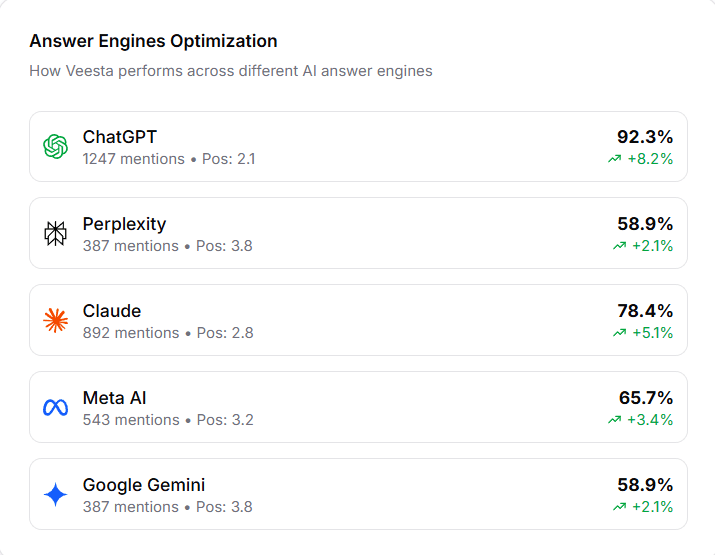The image size is (715, 555).
Task: Click ChatGPT's 92.3% score
Action: 645,137
